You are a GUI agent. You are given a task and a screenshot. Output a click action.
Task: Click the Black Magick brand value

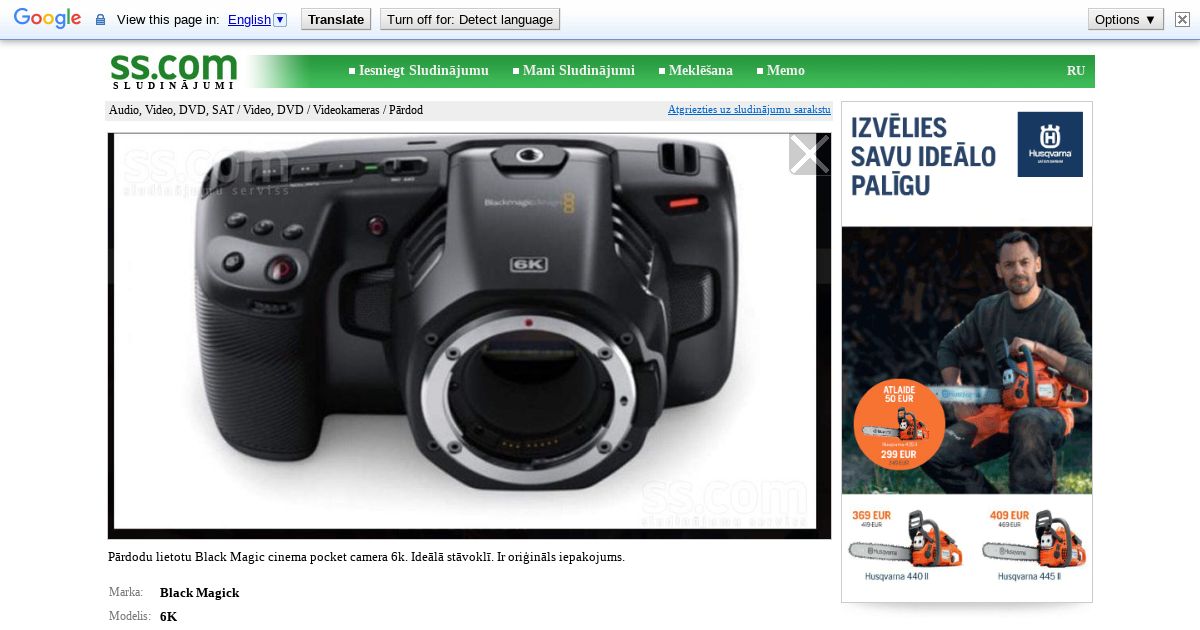pyautogui.click(x=199, y=593)
